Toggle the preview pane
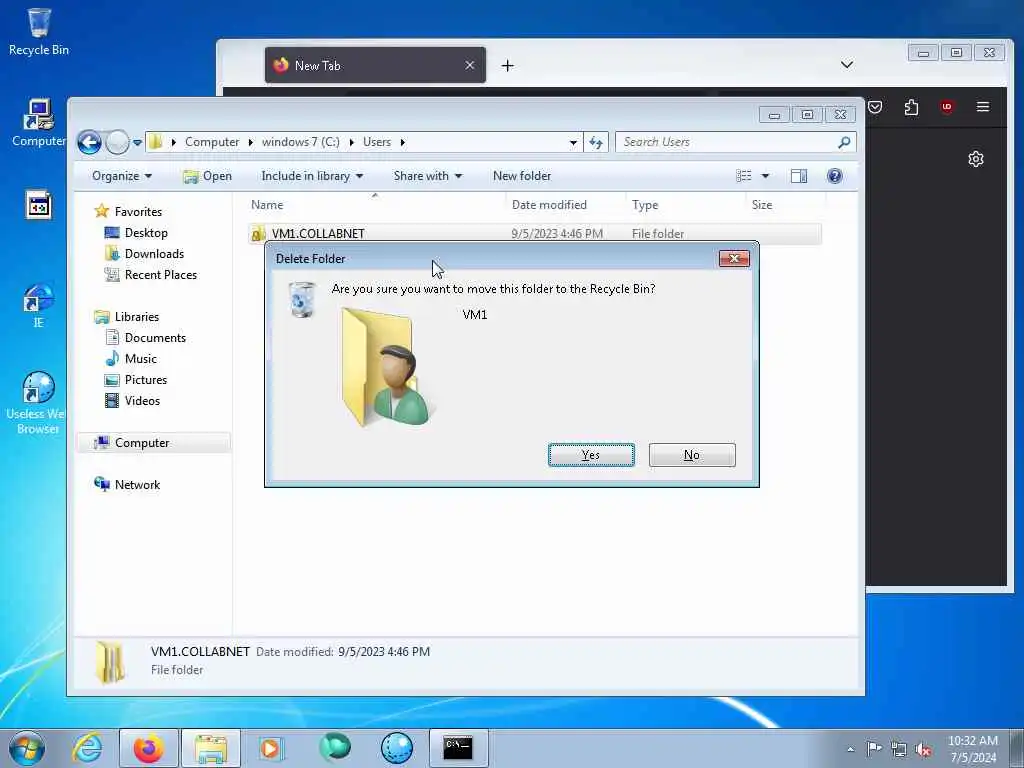1024x768 pixels. click(x=799, y=176)
